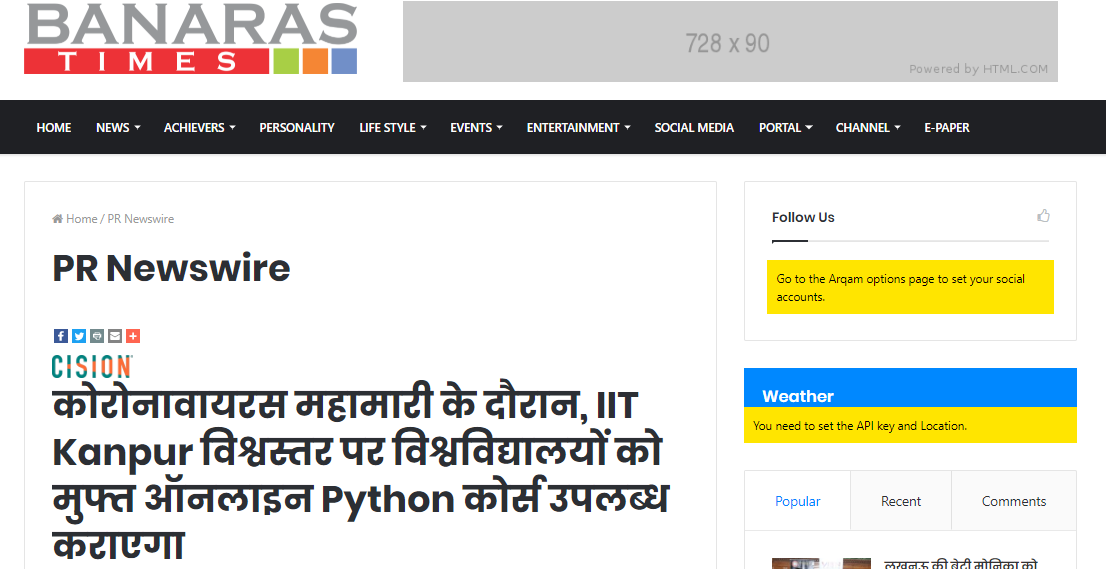This screenshot has height=569, width=1106.
Task: Click the Twitter share icon
Action: pyautogui.click(x=79, y=336)
